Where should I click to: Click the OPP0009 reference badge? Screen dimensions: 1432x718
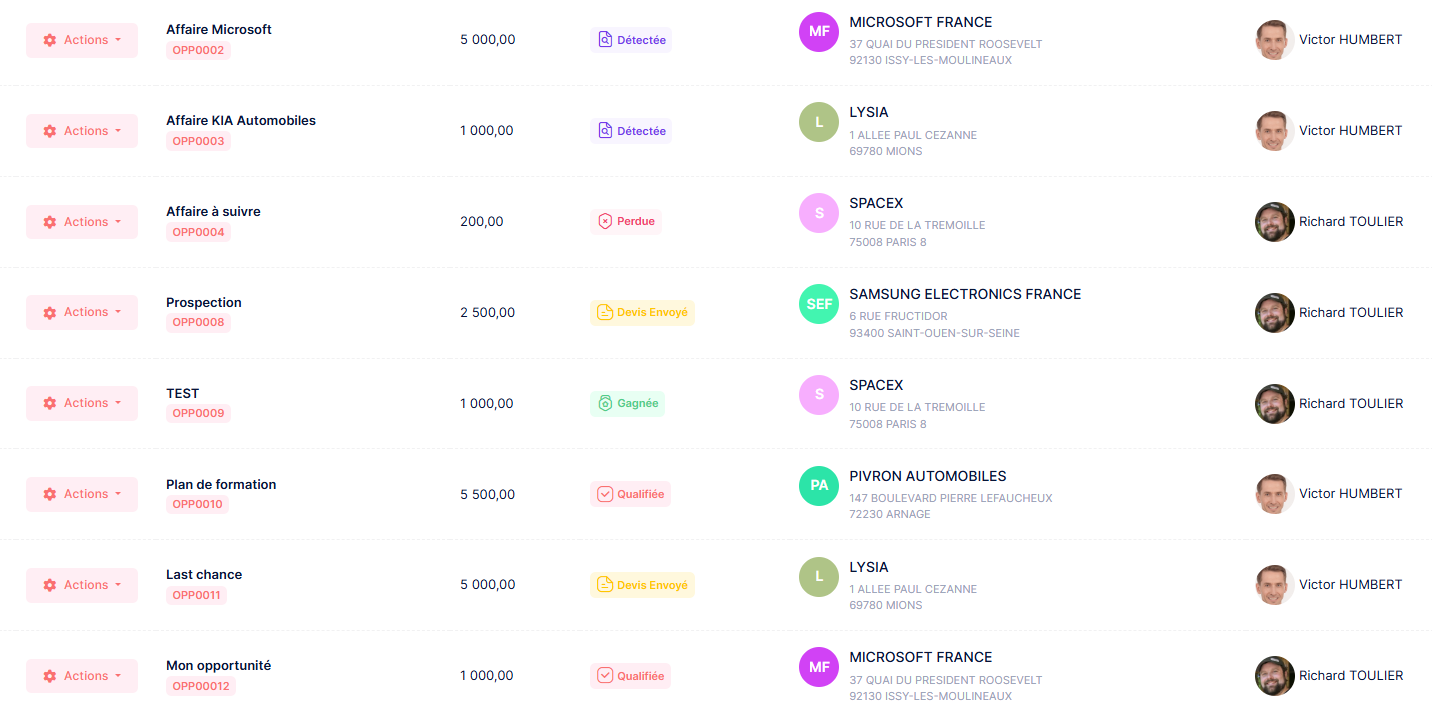click(198, 413)
